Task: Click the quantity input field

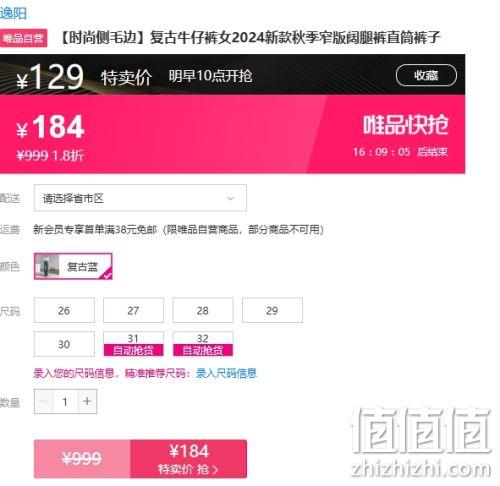Action: pos(65,401)
